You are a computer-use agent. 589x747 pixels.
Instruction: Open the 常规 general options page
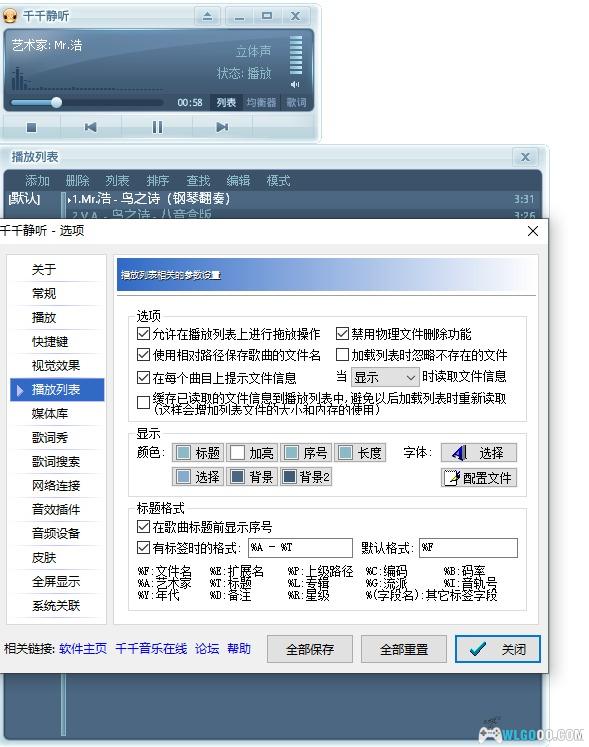pyautogui.click(x=44, y=293)
